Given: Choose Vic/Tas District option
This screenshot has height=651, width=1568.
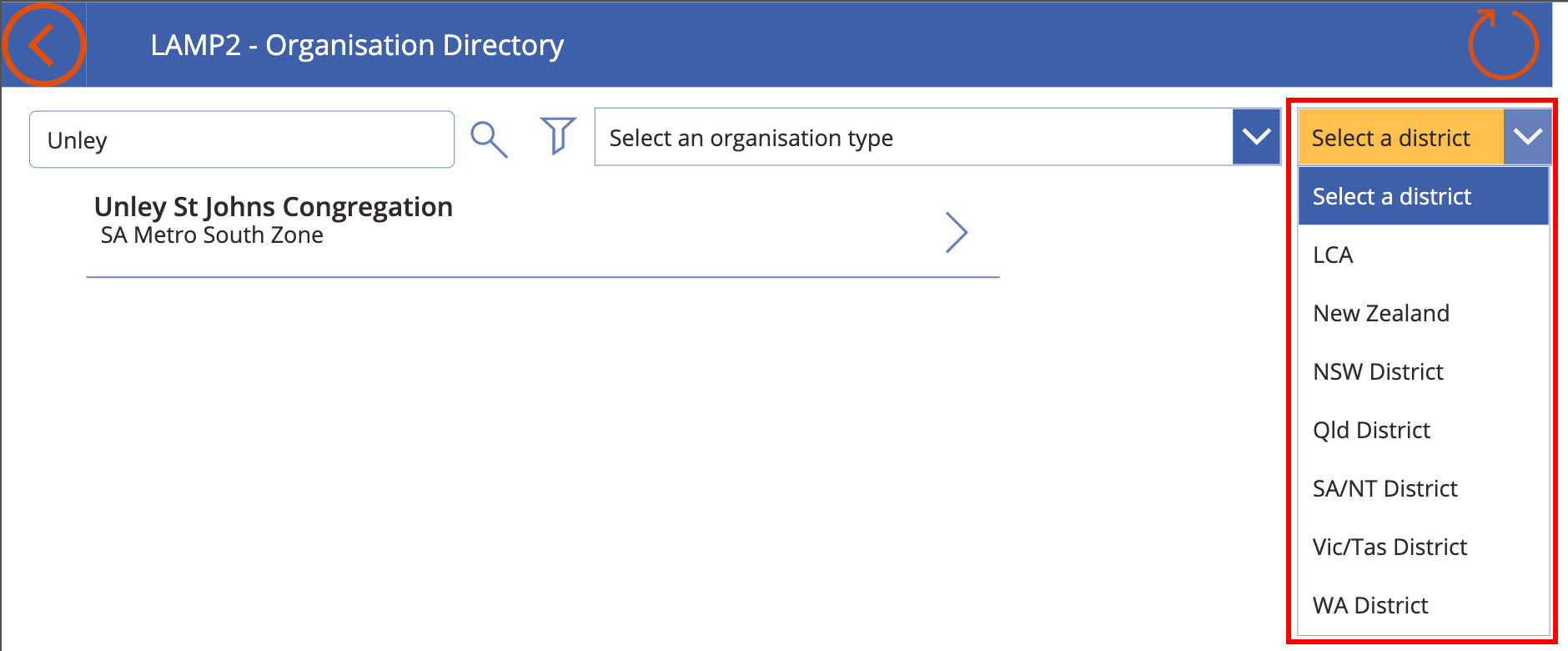Looking at the screenshot, I should coord(1424,547).
